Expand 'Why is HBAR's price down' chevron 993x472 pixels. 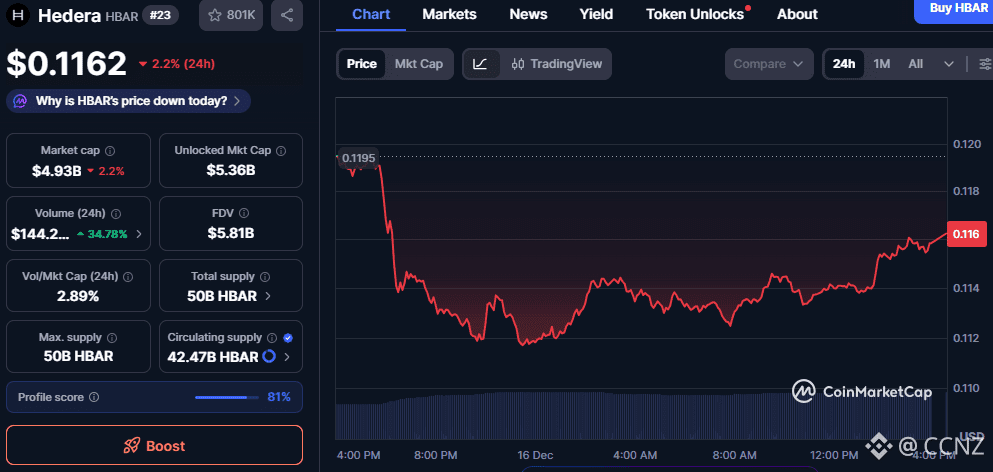point(237,101)
